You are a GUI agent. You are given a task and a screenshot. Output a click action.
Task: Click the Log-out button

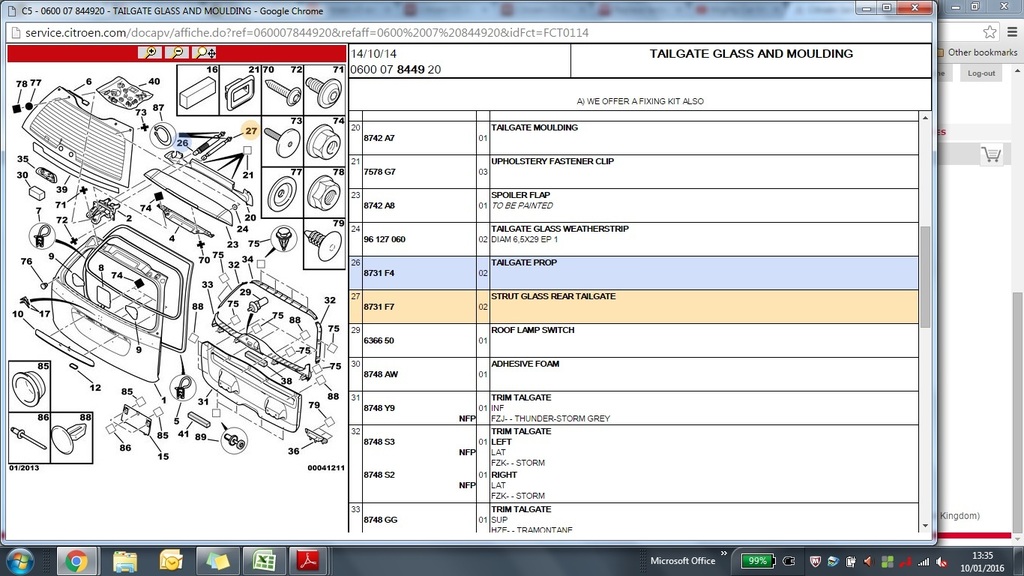tap(981, 73)
